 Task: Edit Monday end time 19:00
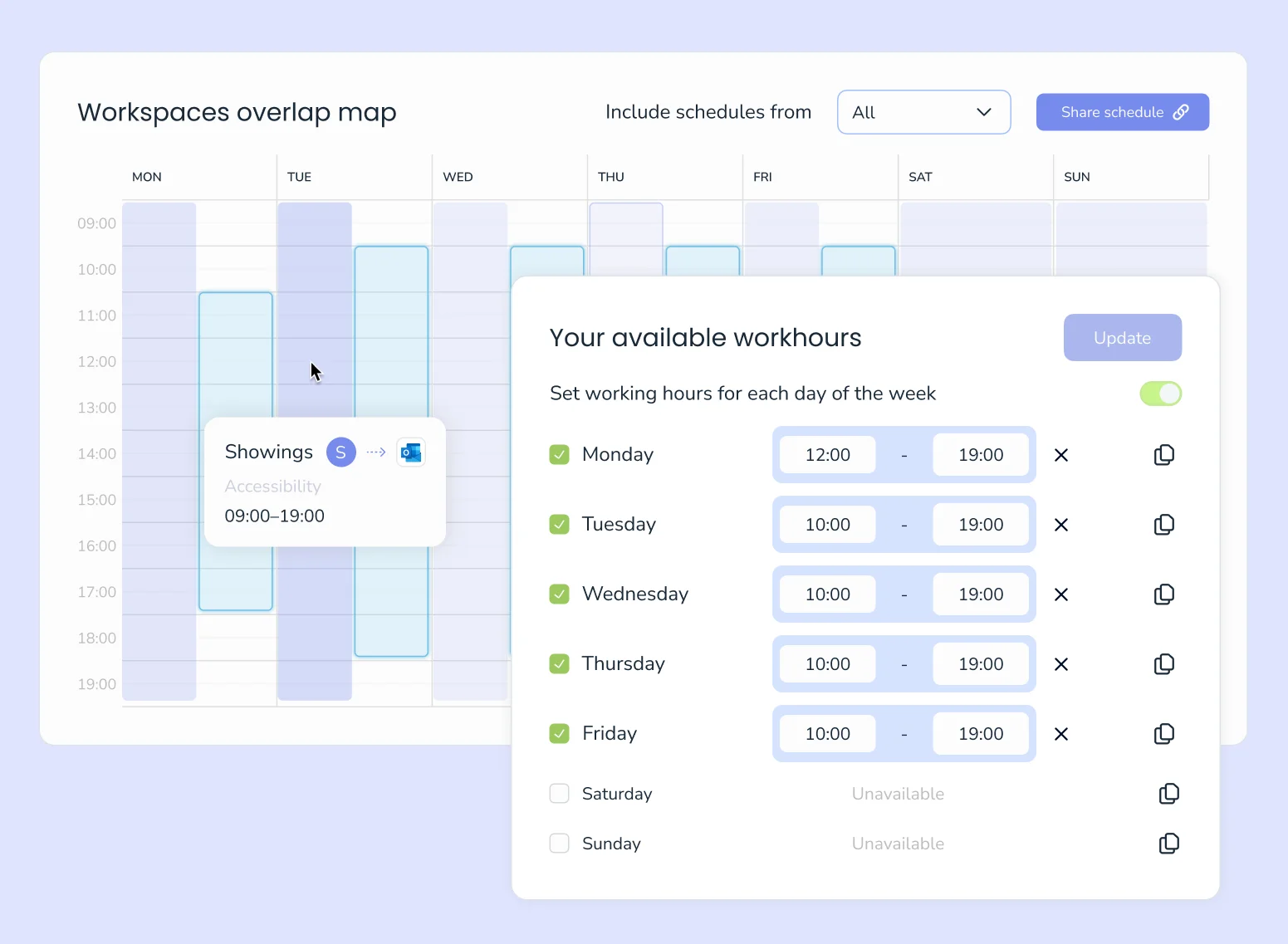[x=981, y=455]
